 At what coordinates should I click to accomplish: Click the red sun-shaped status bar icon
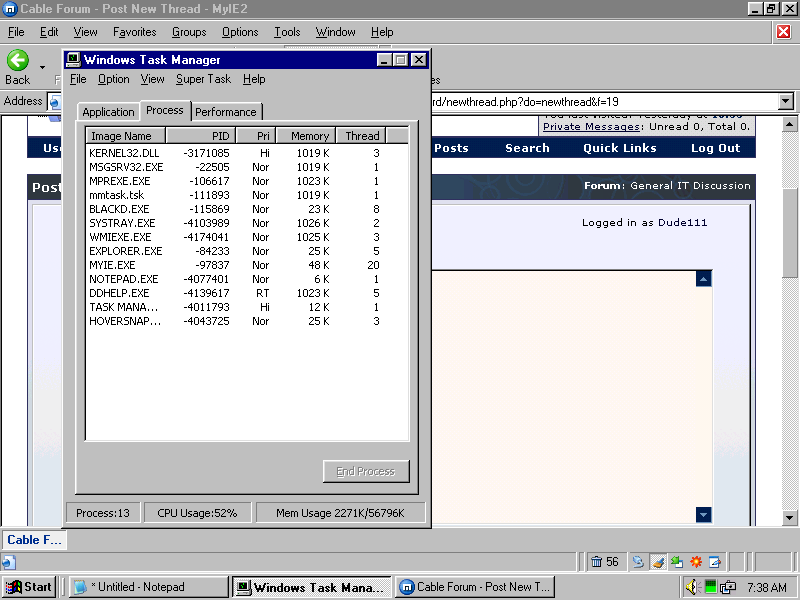point(696,562)
